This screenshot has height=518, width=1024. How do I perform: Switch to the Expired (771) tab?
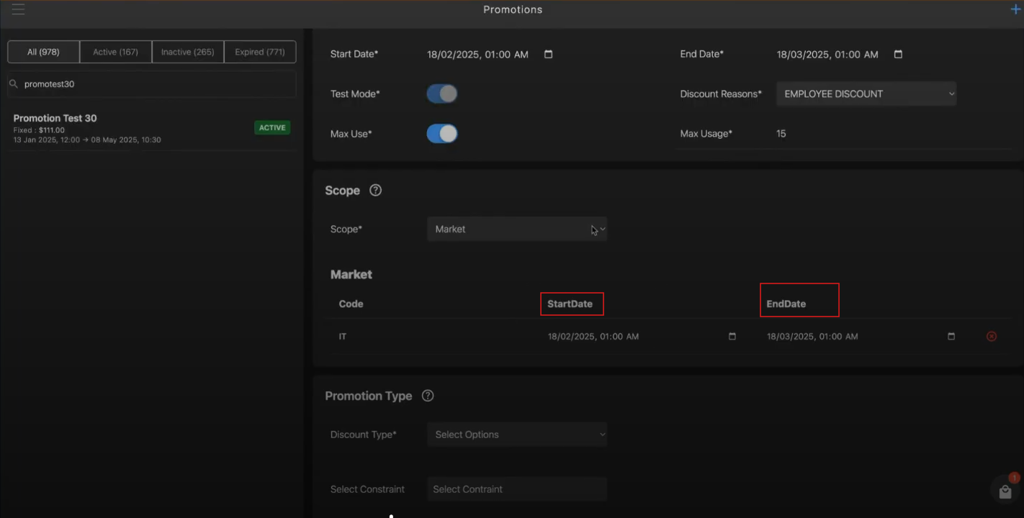pyautogui.click(x=260, y=52)
